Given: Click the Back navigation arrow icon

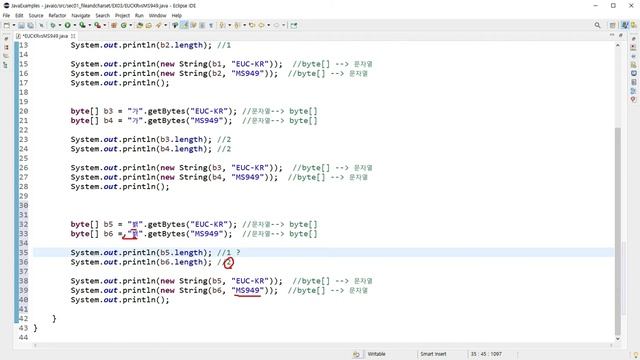Looking at the screenshot, I should pyautogui.click(x=261, y=25).
